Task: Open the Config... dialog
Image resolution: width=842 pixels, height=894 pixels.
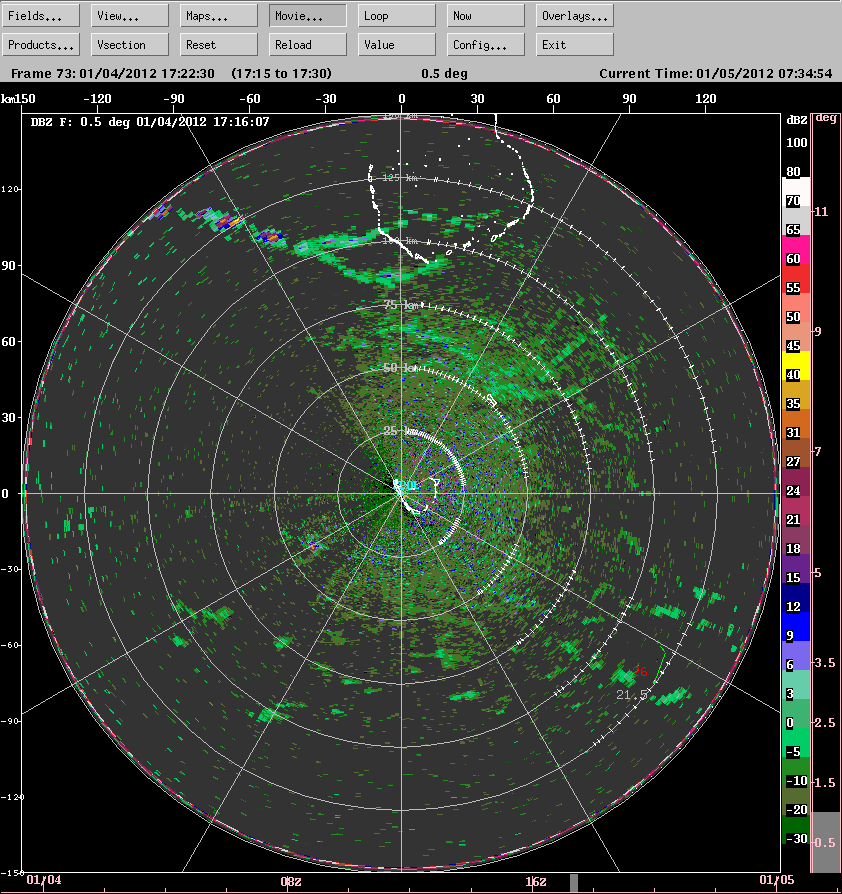Action: pos(485,44)
